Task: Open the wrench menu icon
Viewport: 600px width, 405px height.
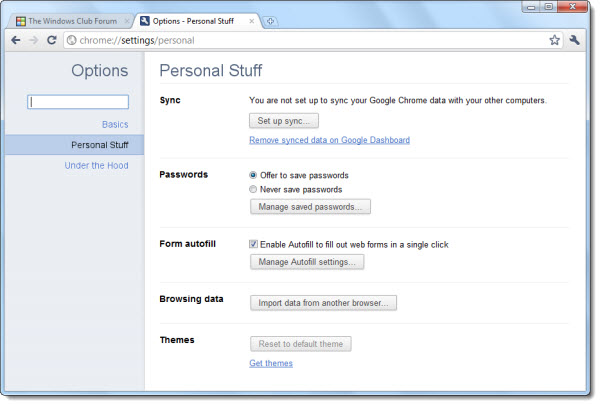Action: pos(574,40)
